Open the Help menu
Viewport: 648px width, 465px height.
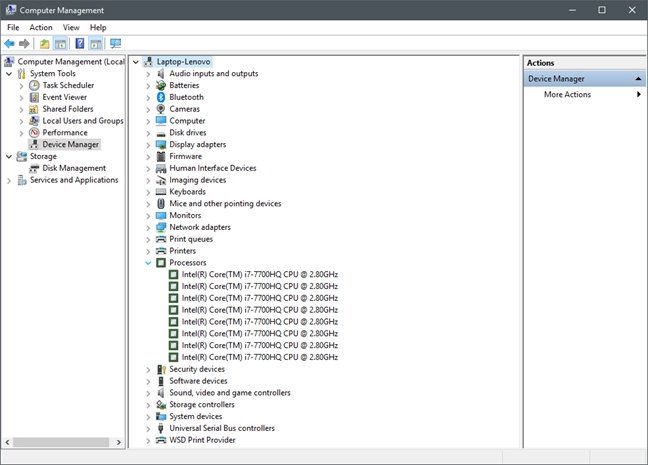[x=98, y=28]
